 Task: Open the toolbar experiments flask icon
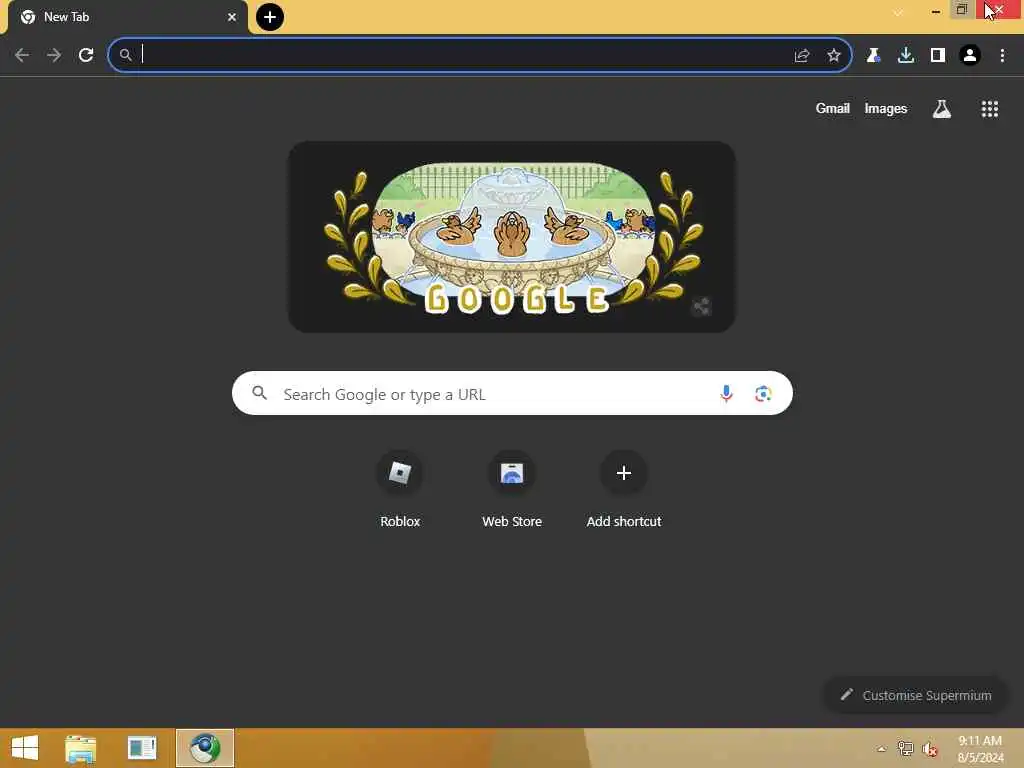click(x=873, y=56)
